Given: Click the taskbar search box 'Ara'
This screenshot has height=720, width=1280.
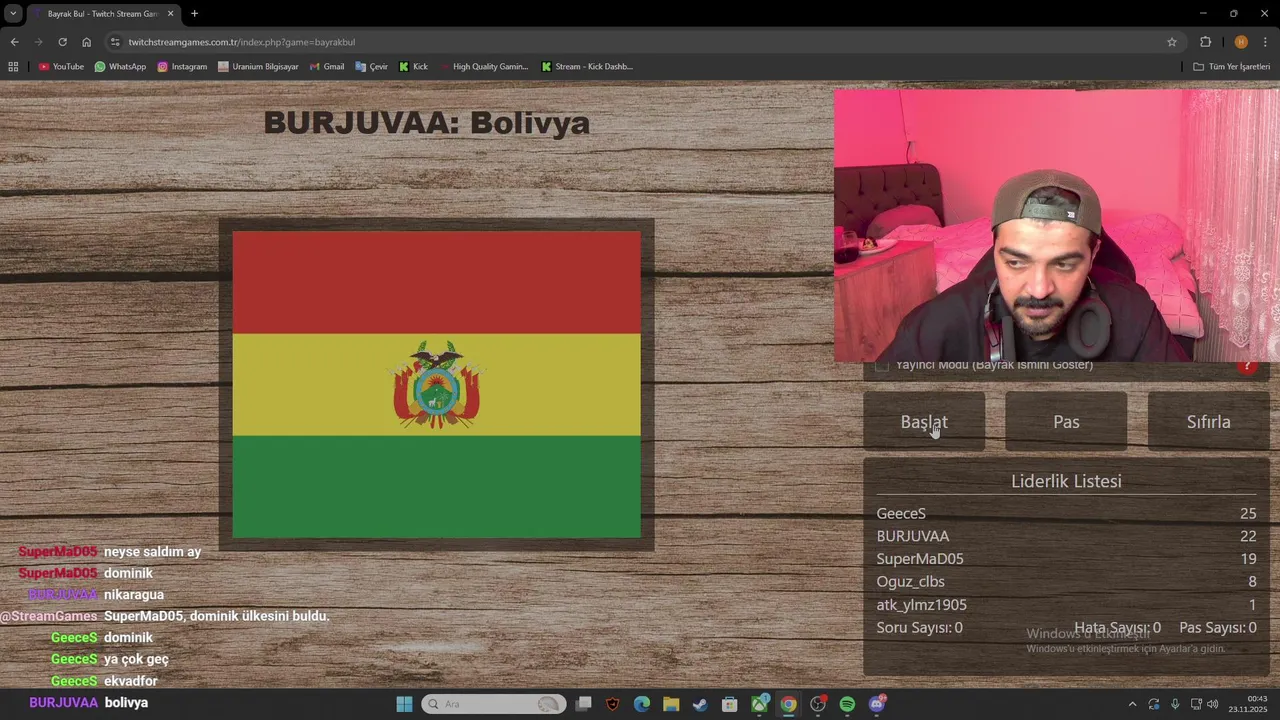Looking at the screenshot, I should pyautogui.click(x=492, y=704).
